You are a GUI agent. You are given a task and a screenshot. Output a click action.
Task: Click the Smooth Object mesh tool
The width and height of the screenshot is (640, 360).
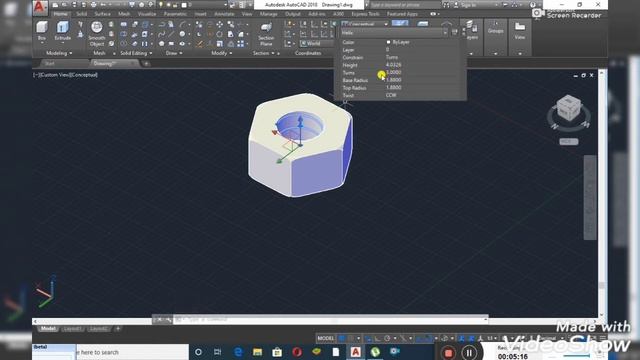click(x=97, y=33)
